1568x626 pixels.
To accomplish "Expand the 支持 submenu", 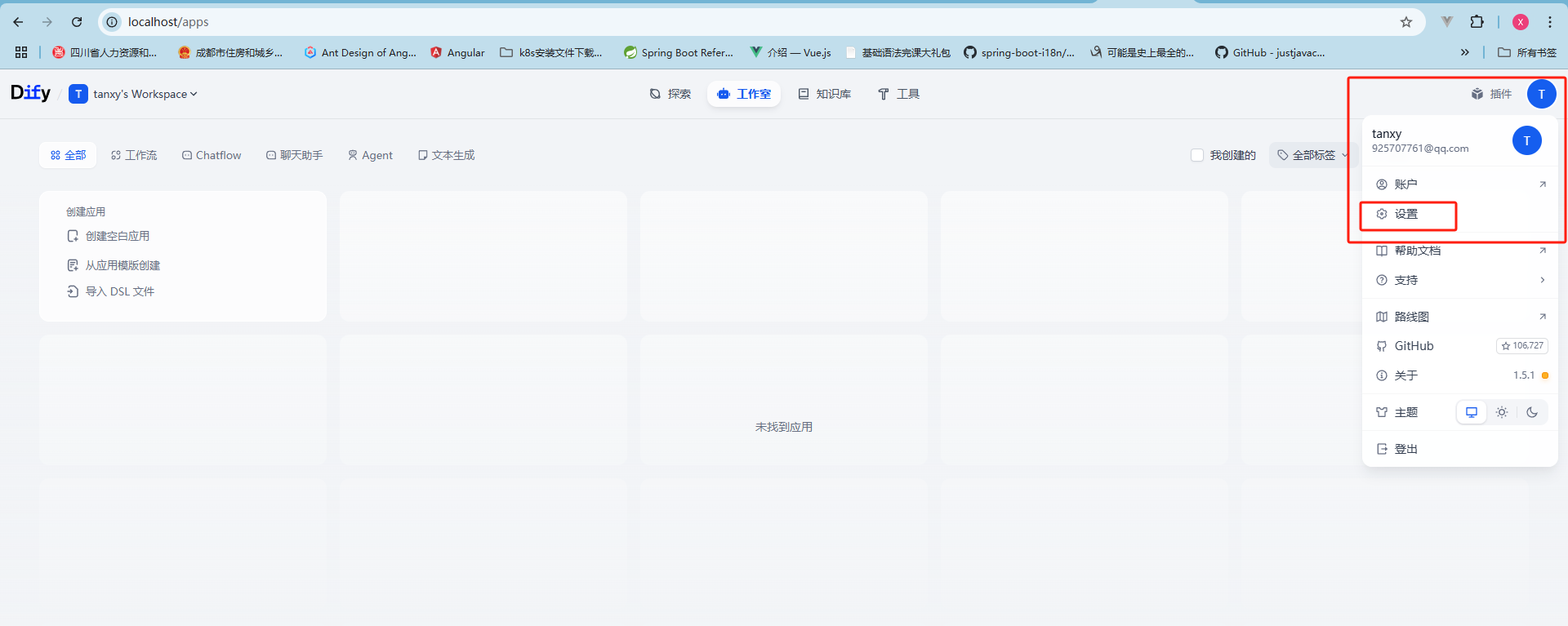I will pyautogui.click(x=1460, y=280).
